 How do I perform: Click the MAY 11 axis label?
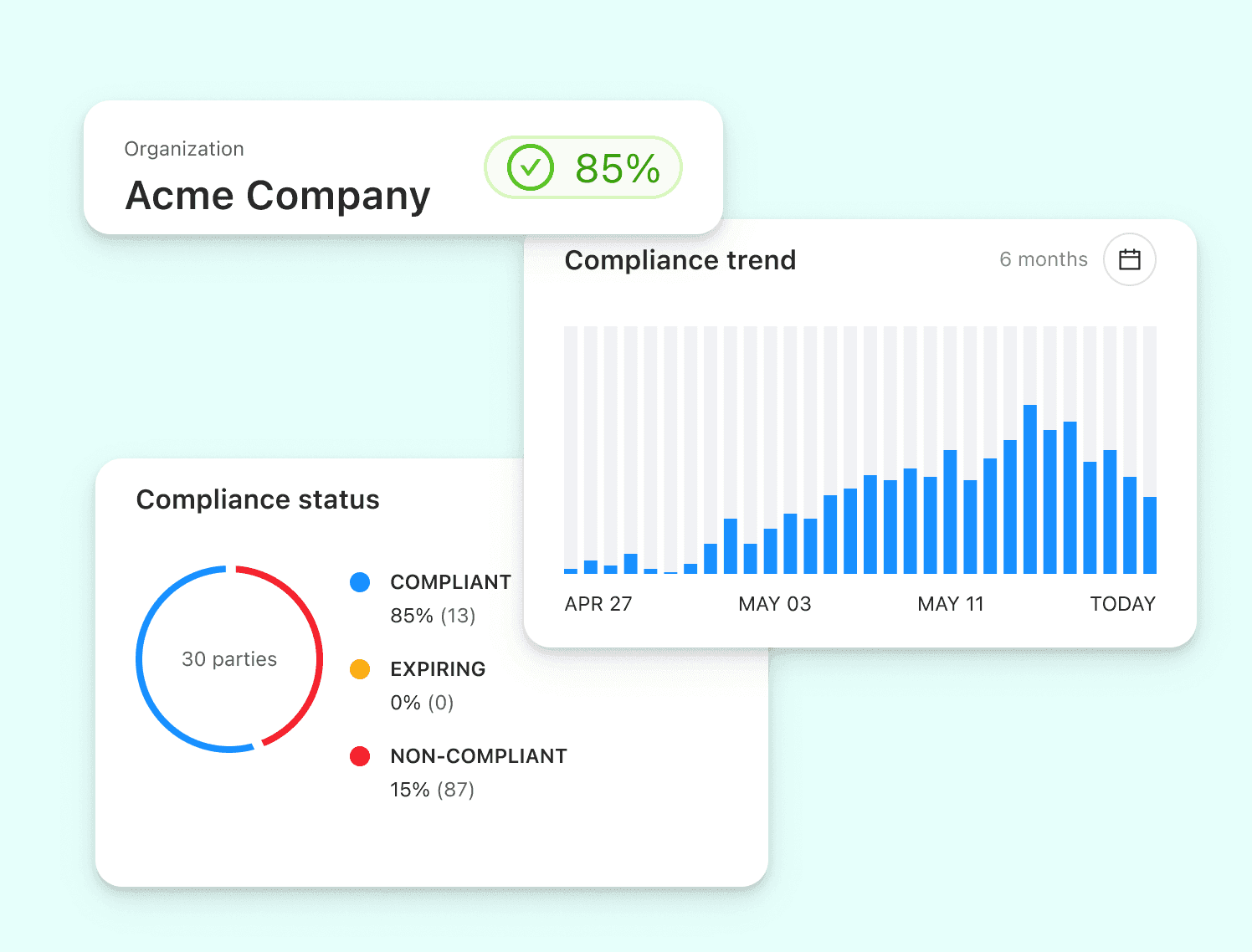point(951,604)
